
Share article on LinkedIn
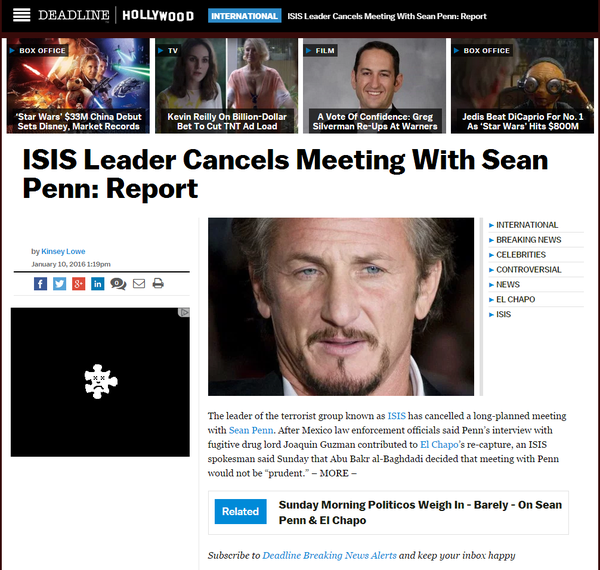click(x=98, y=284)
